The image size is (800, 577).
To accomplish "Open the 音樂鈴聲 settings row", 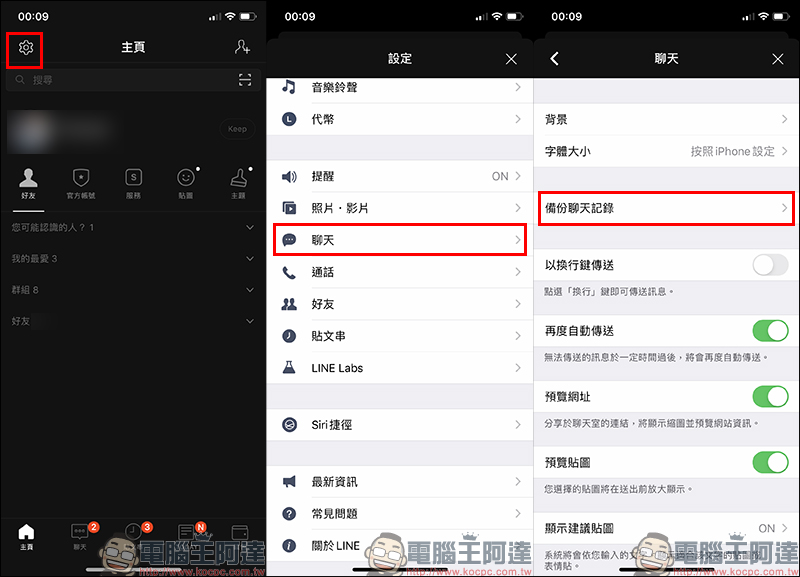I will pos(399,87).
